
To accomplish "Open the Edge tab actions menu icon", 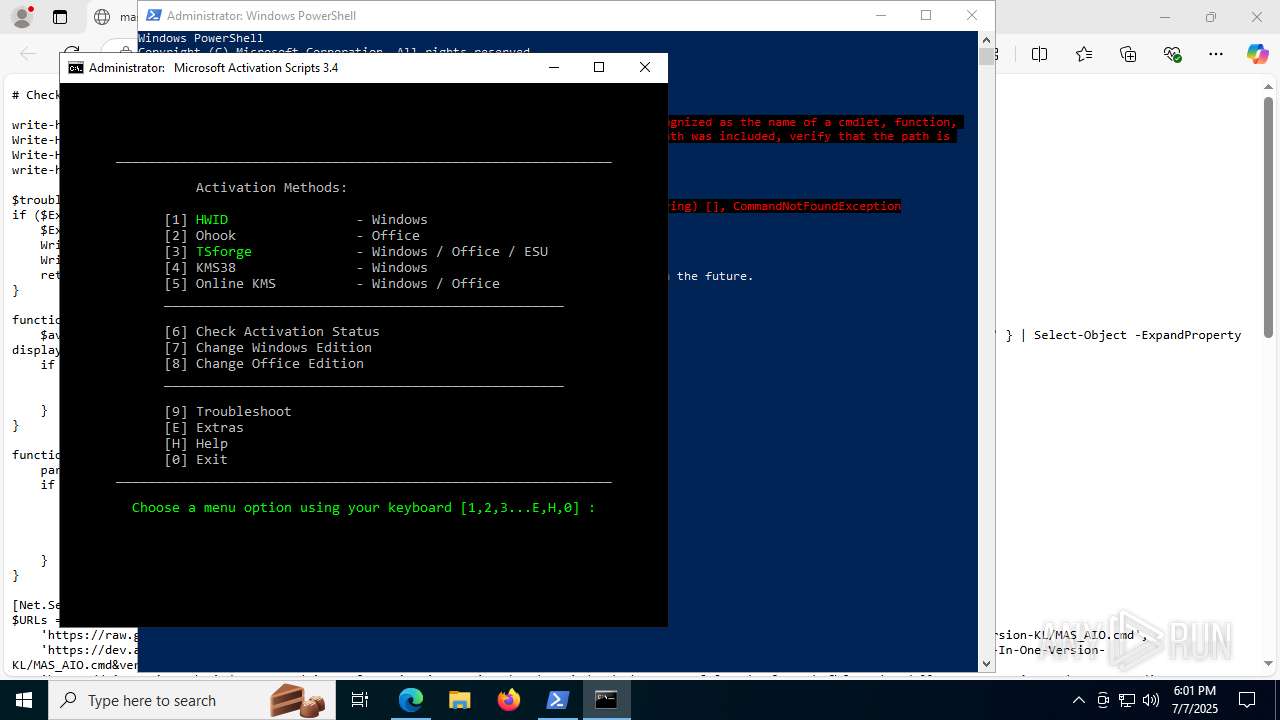I will click(x=60, y=17).
